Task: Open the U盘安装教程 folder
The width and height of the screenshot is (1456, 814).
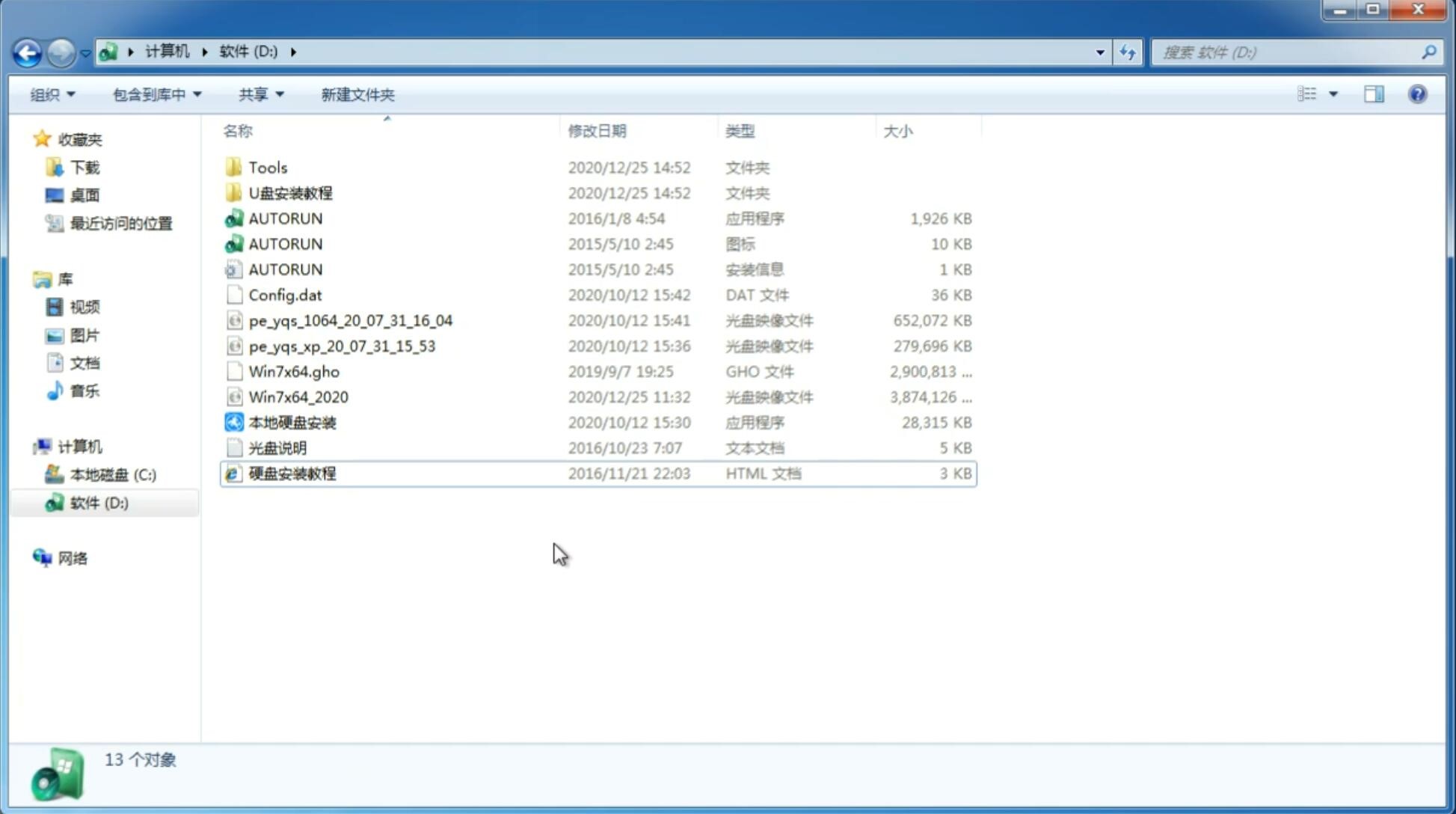Action: (x=291, y=192)
